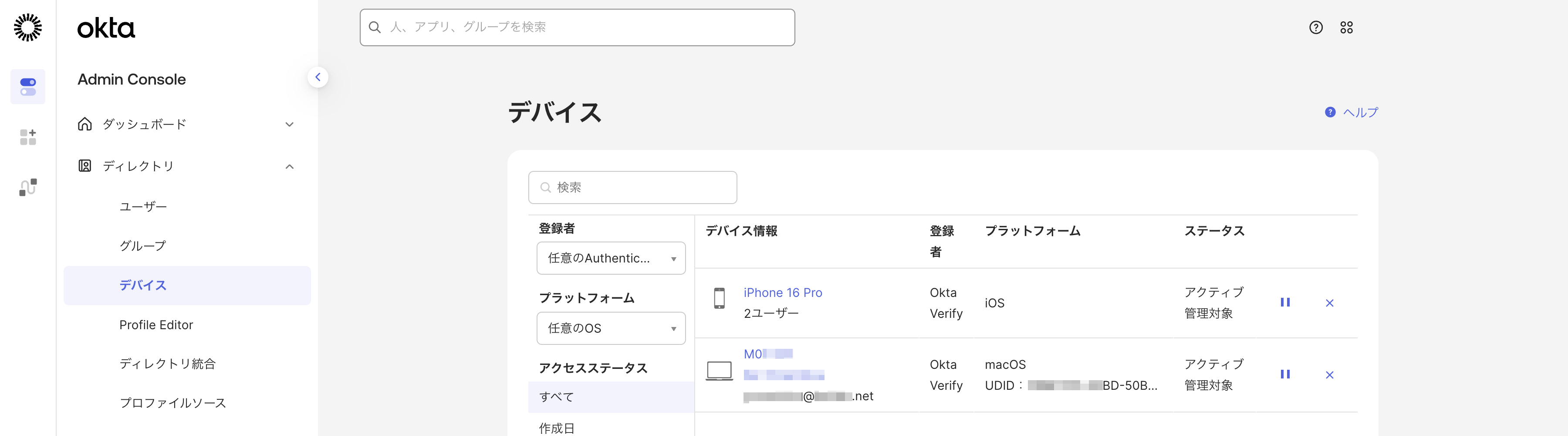Open the Admin Console toggle icon in rail

(28, 86)
